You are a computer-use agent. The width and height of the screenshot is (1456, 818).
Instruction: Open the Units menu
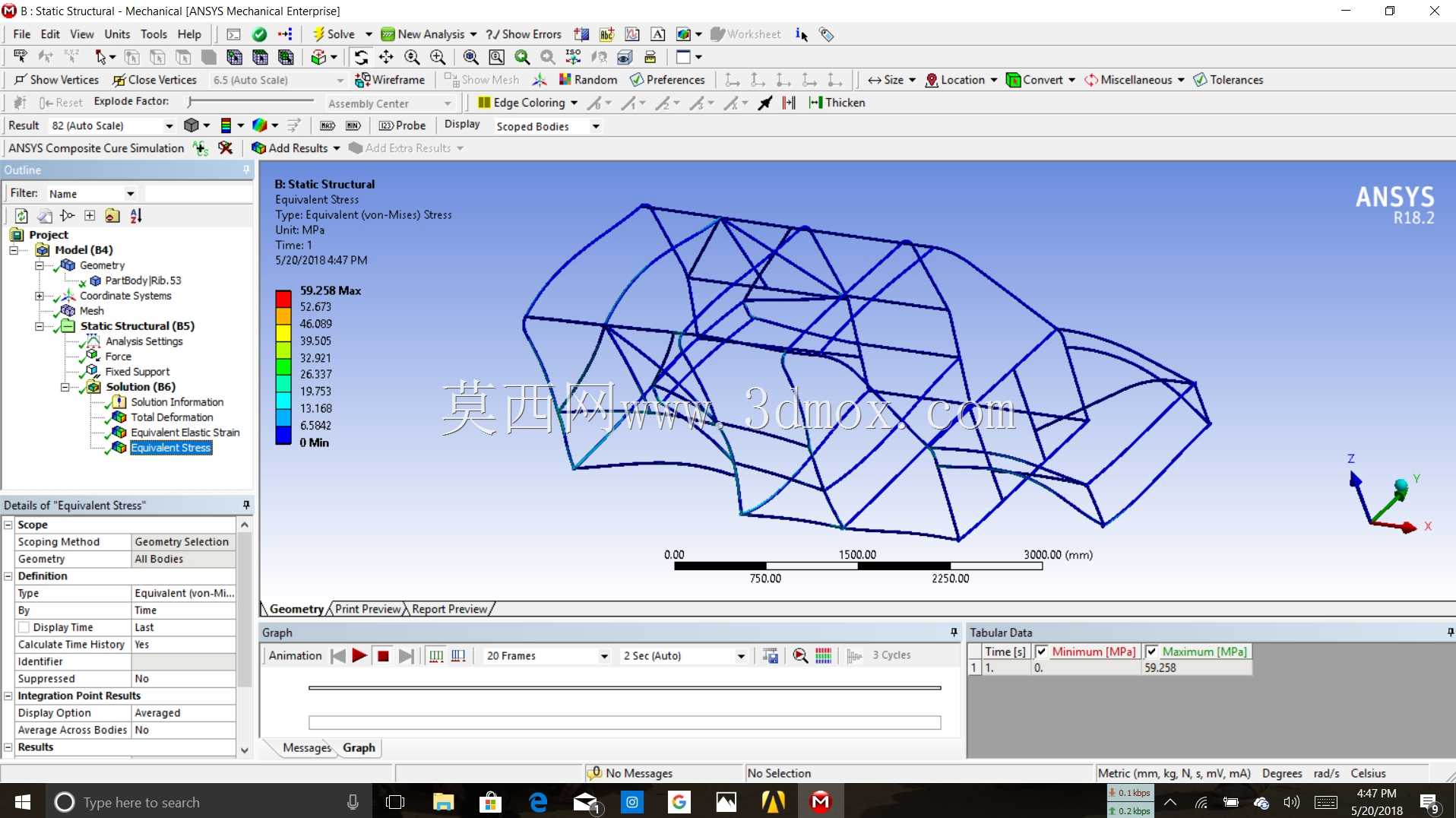pos(117,34)
